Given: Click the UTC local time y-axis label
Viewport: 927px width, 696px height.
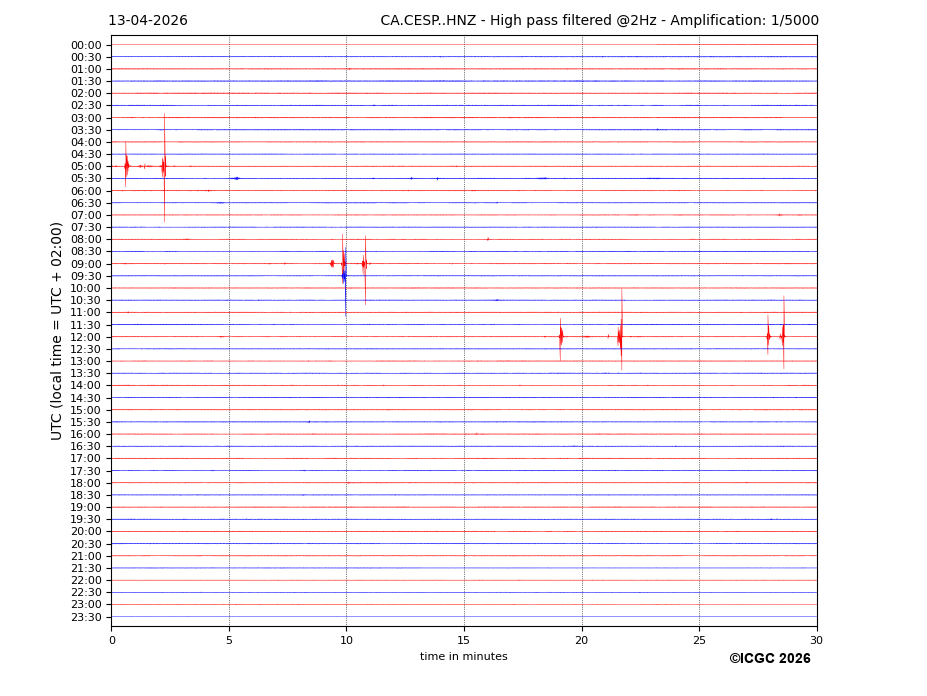Looking at the screenshot, I should 58,331.
